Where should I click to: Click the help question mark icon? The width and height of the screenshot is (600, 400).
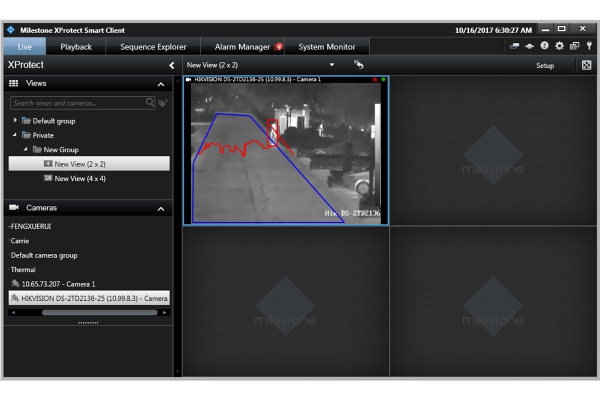click(544, 46)
